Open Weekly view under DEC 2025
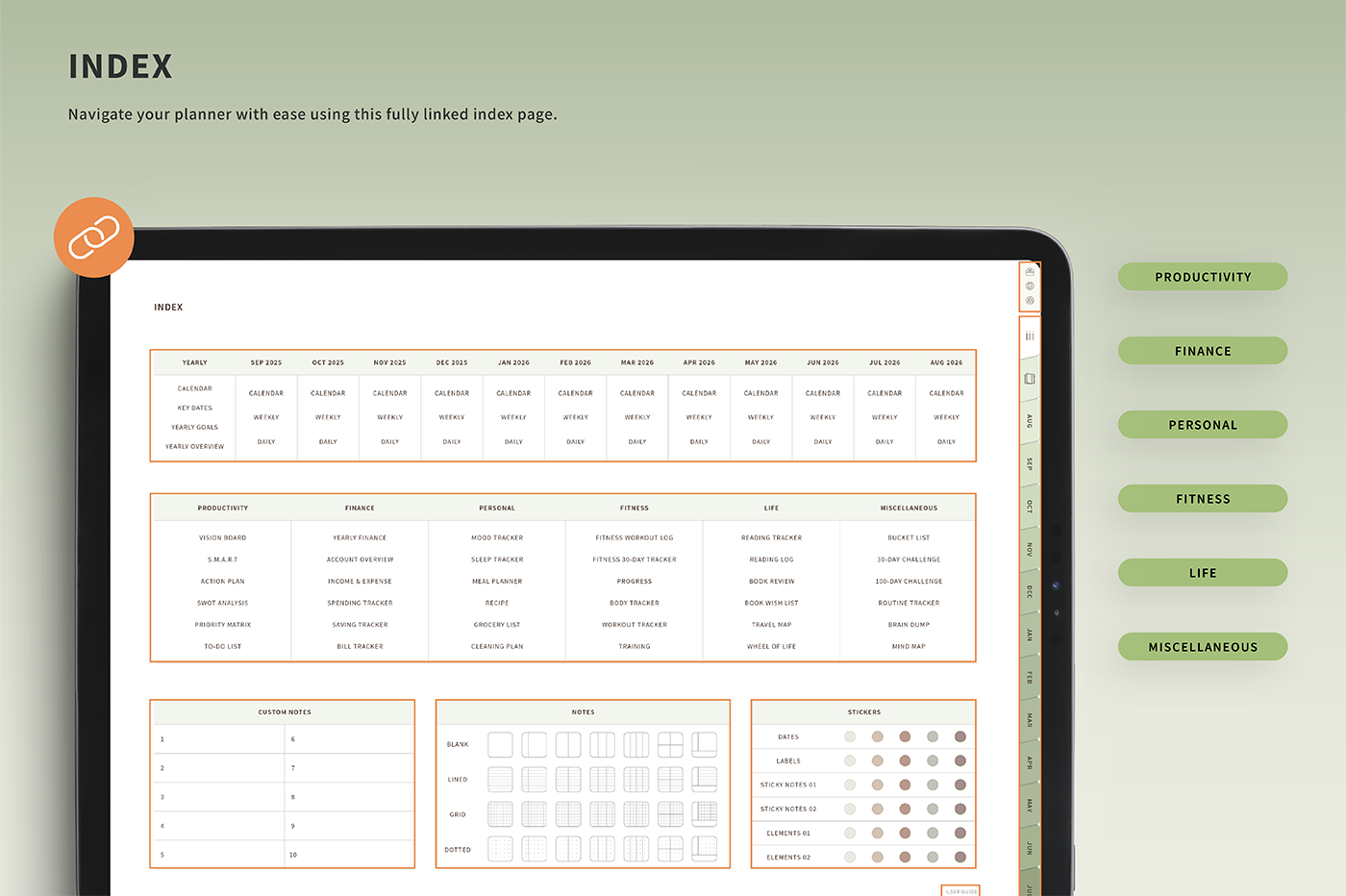 [452, 417]
